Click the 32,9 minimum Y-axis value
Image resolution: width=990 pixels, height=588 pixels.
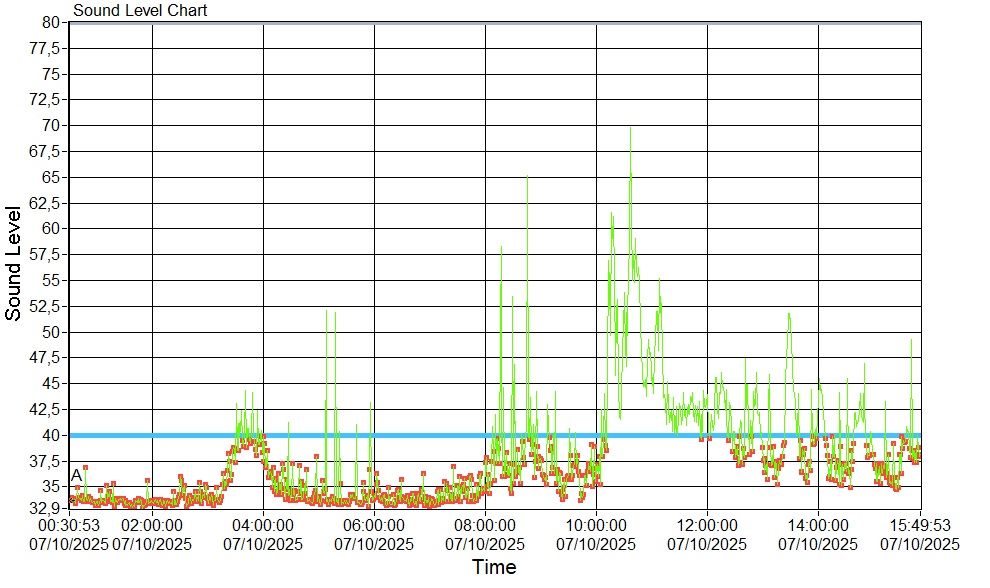click(x=47, y=508)
